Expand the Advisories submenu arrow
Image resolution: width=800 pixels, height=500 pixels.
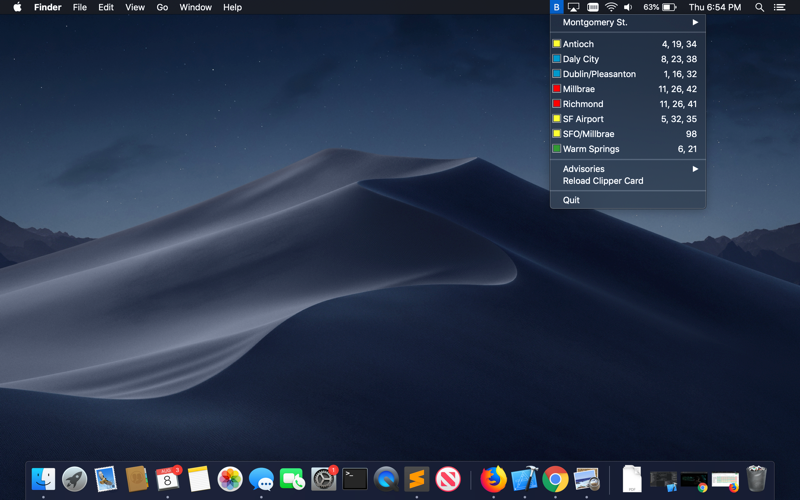695,169
